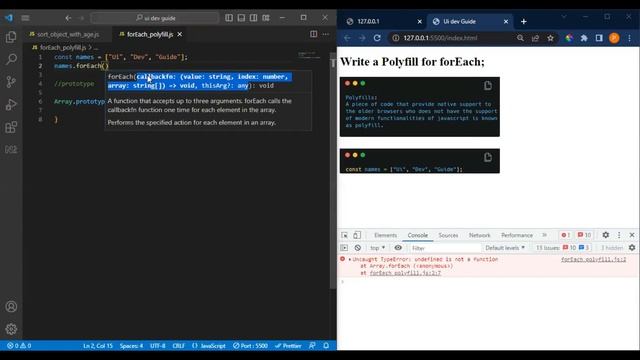
Task: Bookmark this page with the star
Action: pos(550,38)
